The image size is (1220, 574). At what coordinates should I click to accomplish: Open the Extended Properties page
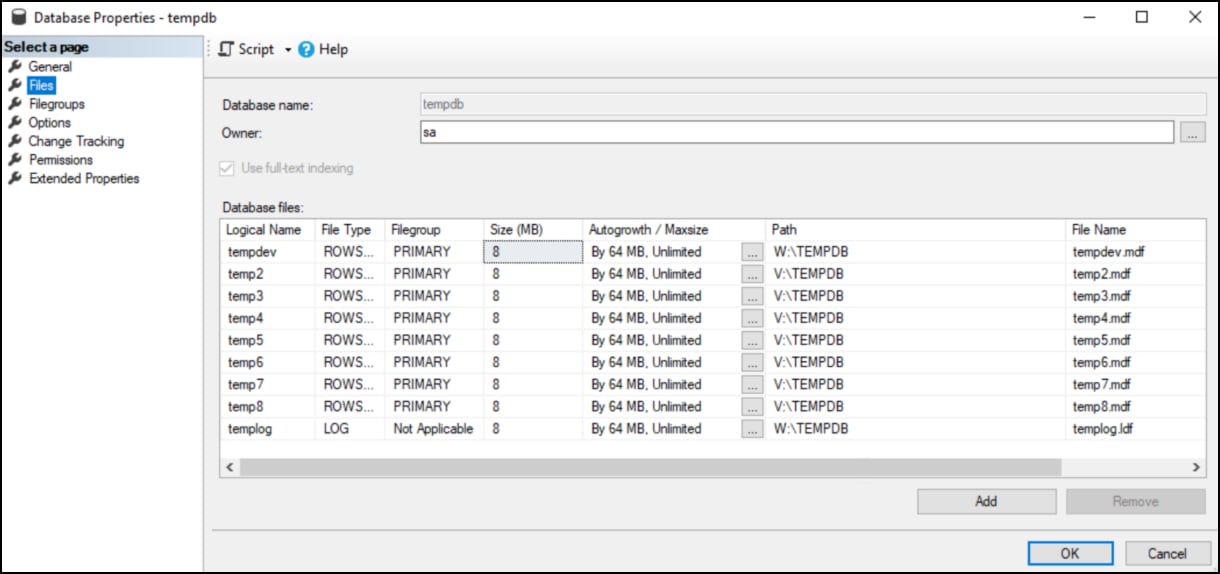(84, 179)
